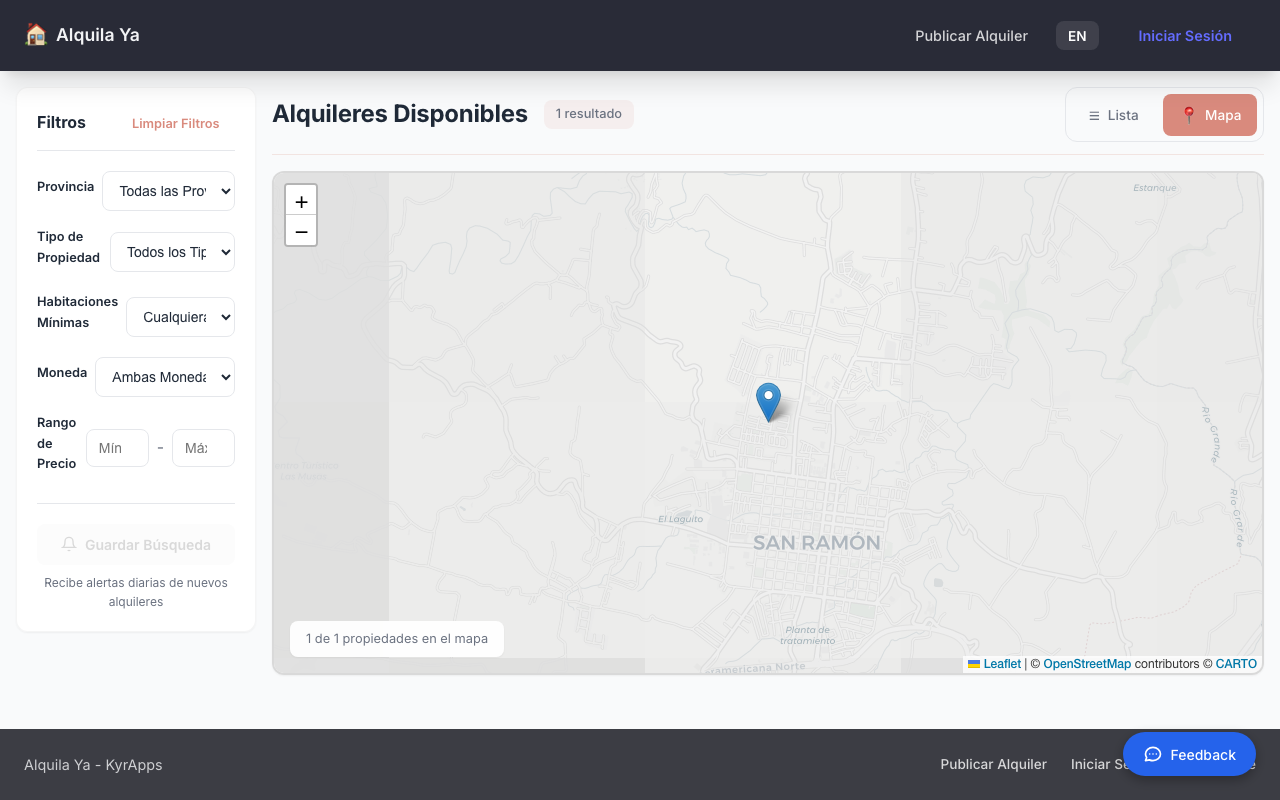Expand the Tipo de Propiedad dropdown
This screenshot has width=1280, height=800.
tap(172, 252)
